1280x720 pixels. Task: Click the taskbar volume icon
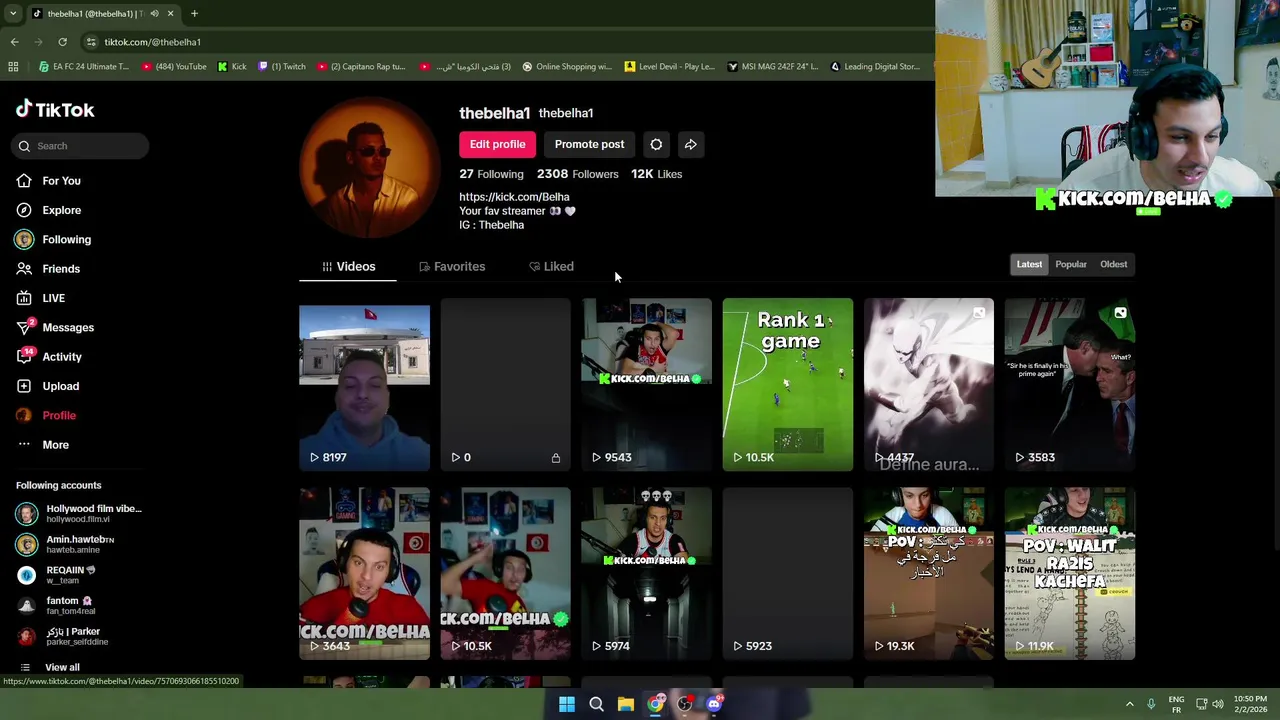coord(1218,704)
